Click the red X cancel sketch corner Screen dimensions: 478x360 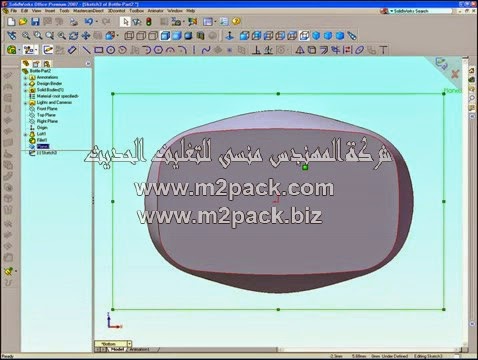(455, 74)
